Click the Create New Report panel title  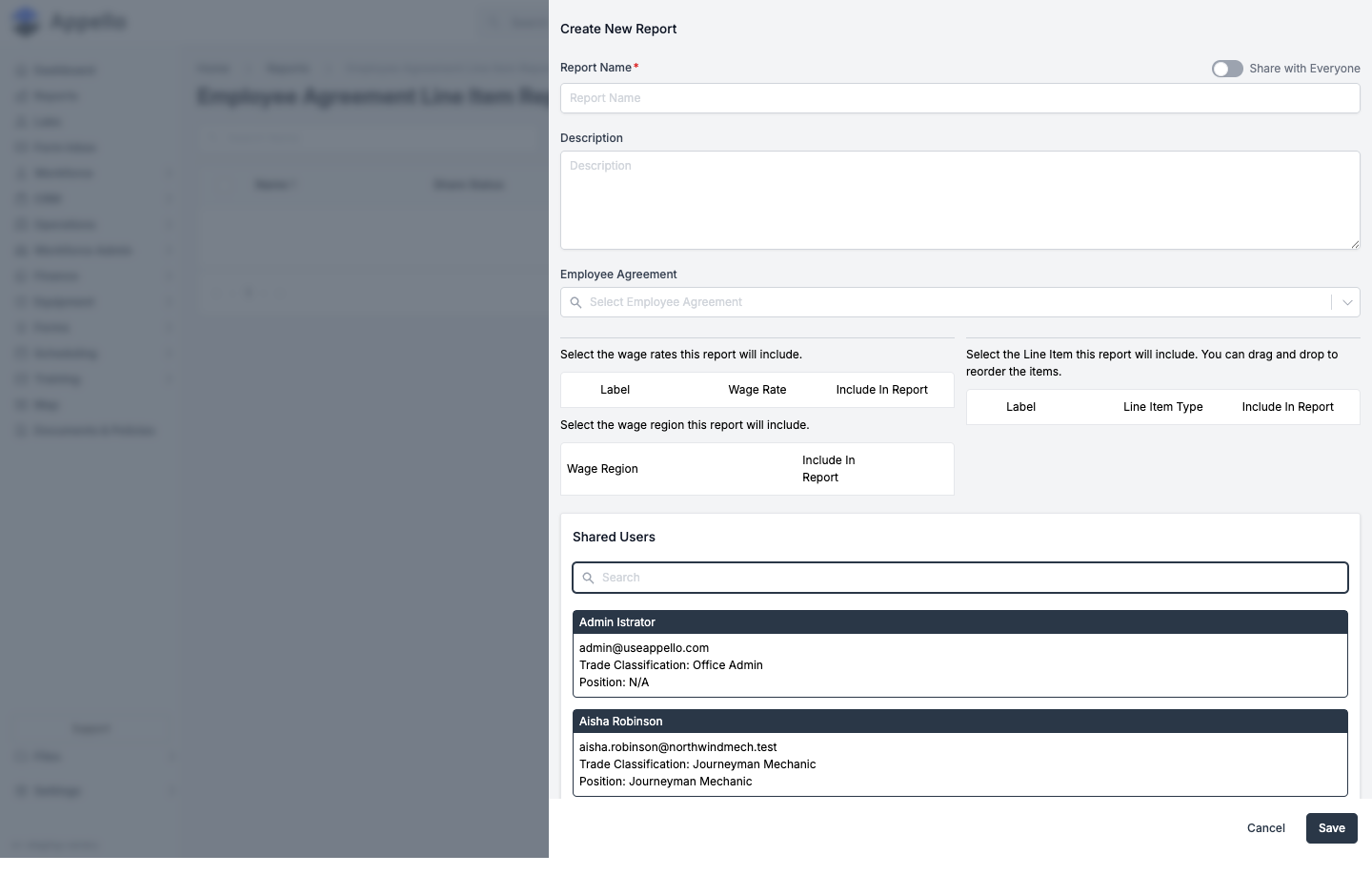618,30
